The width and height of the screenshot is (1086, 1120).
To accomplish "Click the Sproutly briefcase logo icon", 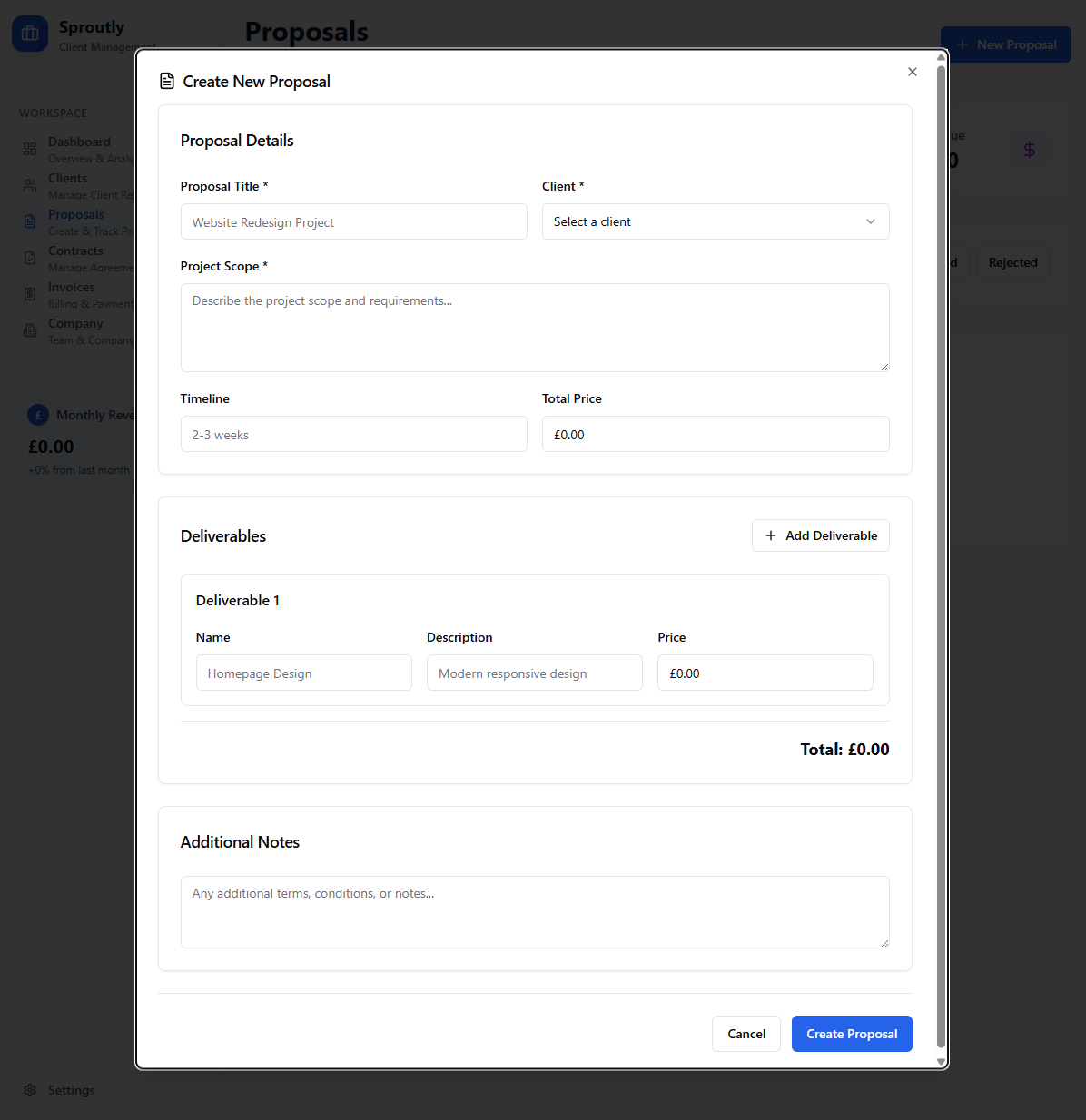I will [x=30, y=34].
